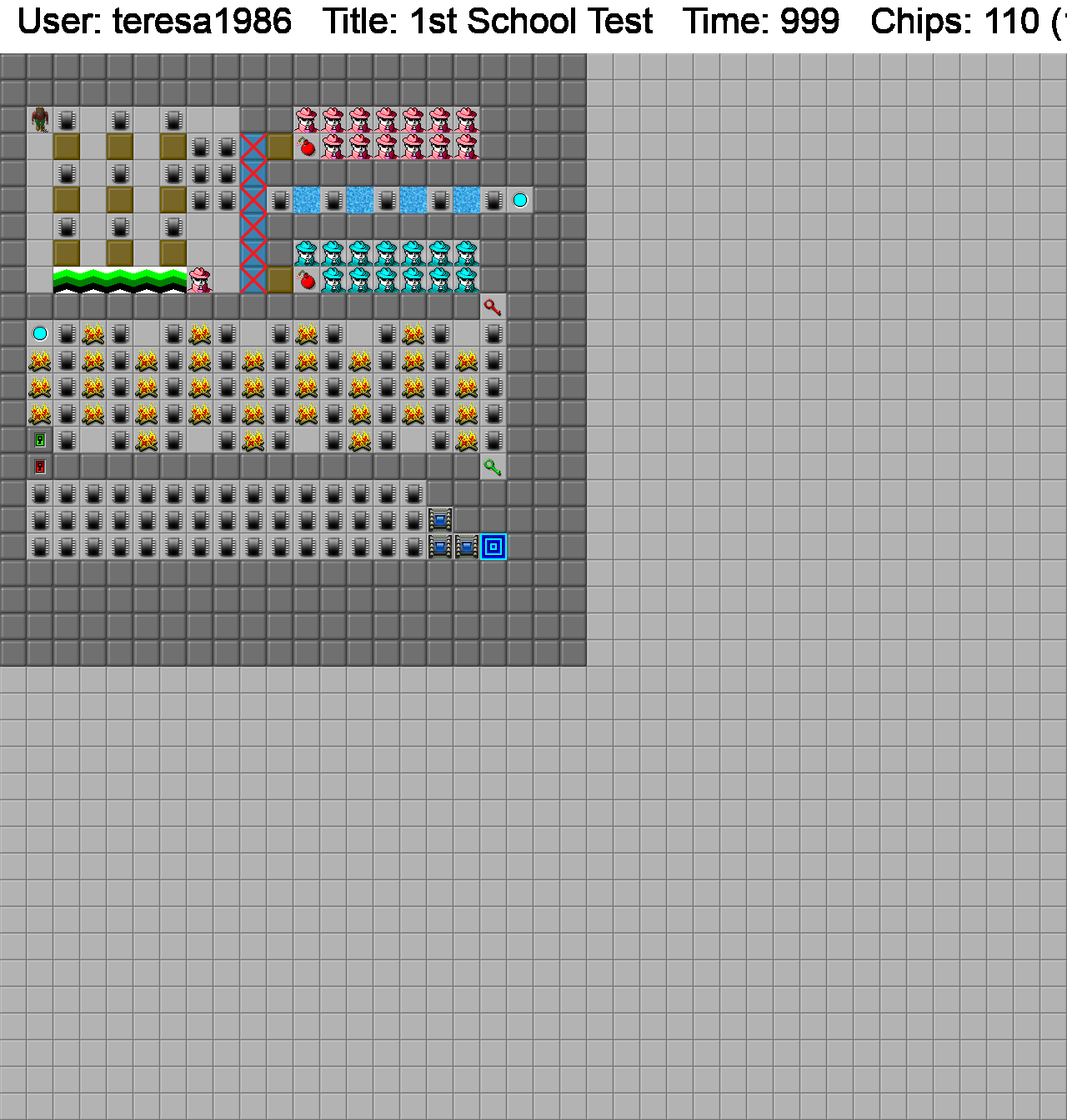This screenshot has width=1067, height=1120.
Task: Click the brown block left of upper bomb
Action: [x=280, y=147]
